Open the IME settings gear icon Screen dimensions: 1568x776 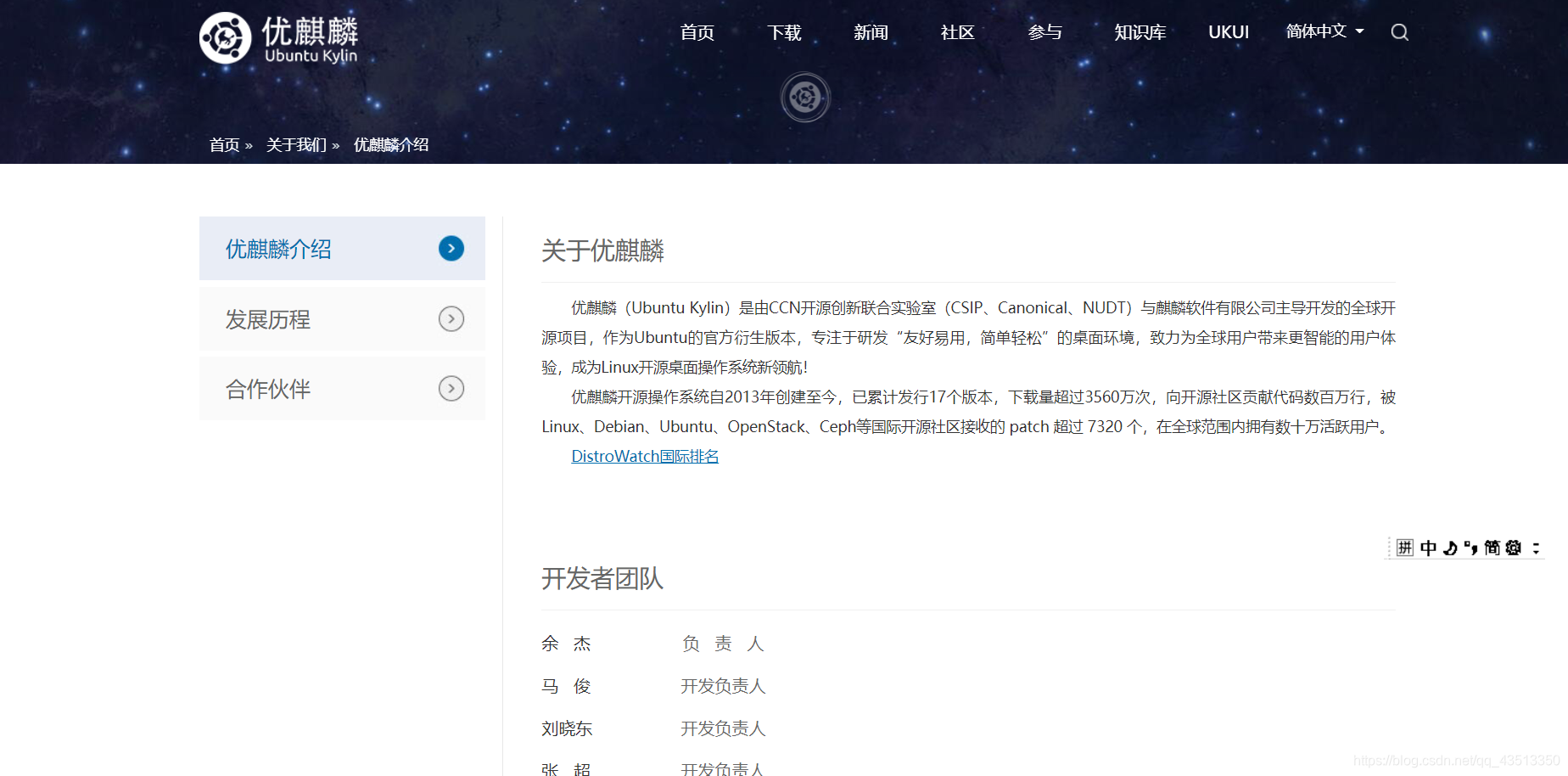1513,548
